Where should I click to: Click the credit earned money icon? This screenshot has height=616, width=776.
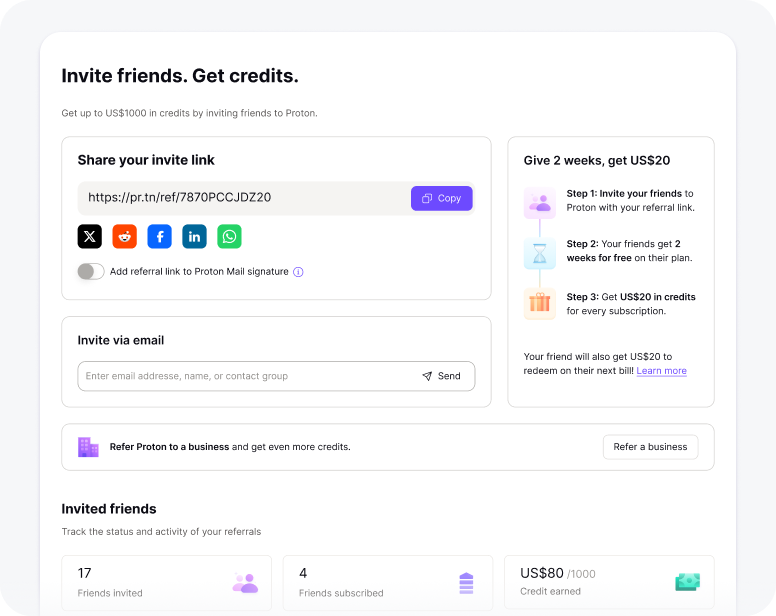pos(687,582)
